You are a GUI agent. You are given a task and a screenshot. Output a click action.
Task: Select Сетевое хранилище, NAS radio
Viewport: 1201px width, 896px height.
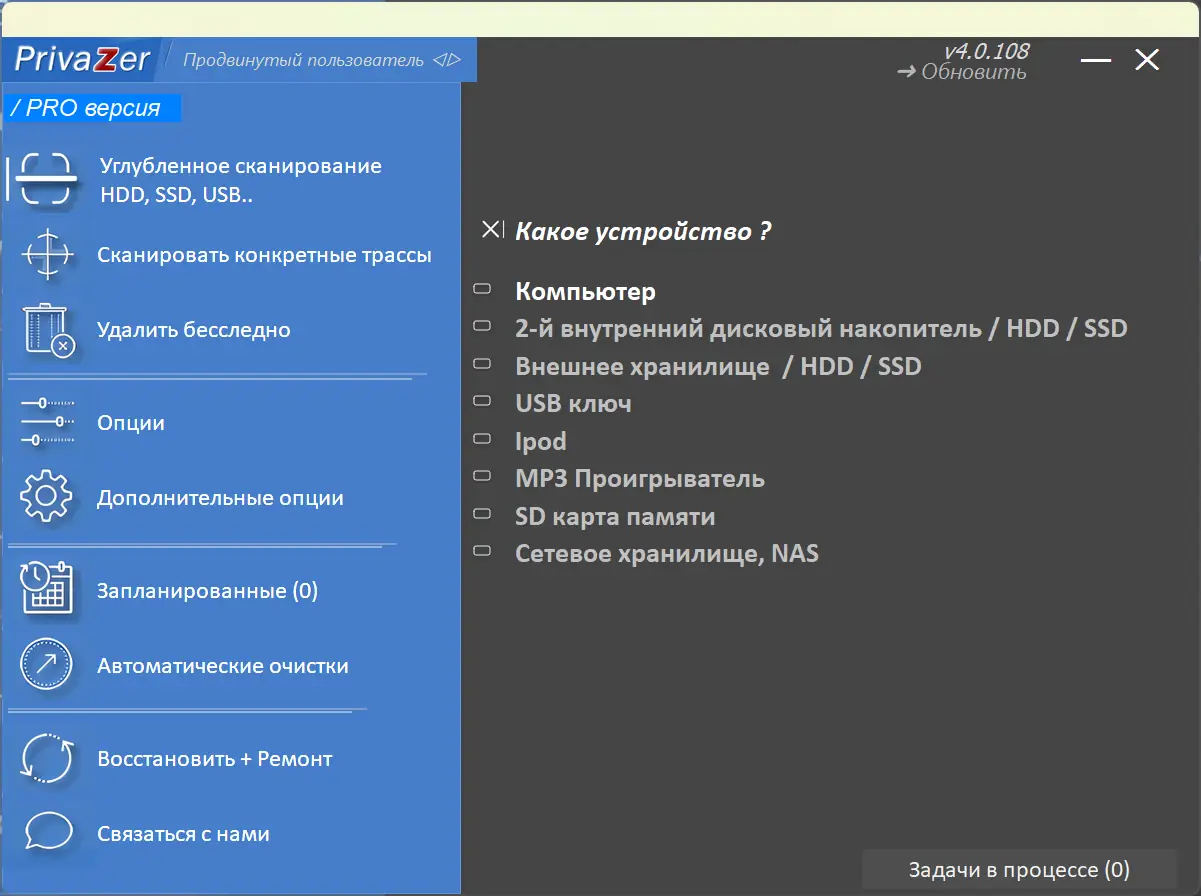482,551
